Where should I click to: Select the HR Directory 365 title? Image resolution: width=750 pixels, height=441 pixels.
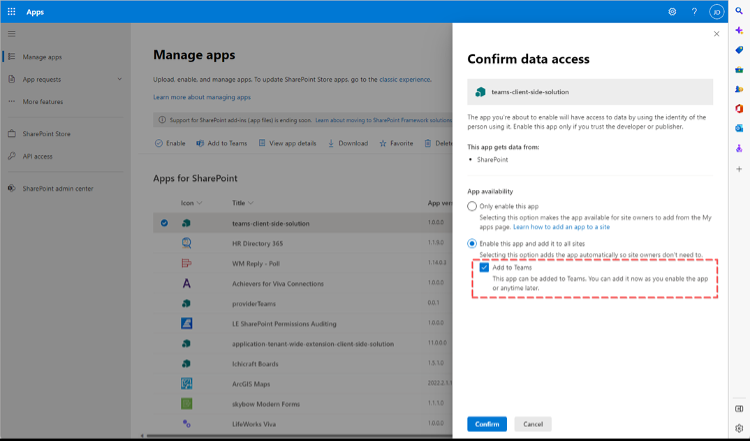(x=257, y=243)
